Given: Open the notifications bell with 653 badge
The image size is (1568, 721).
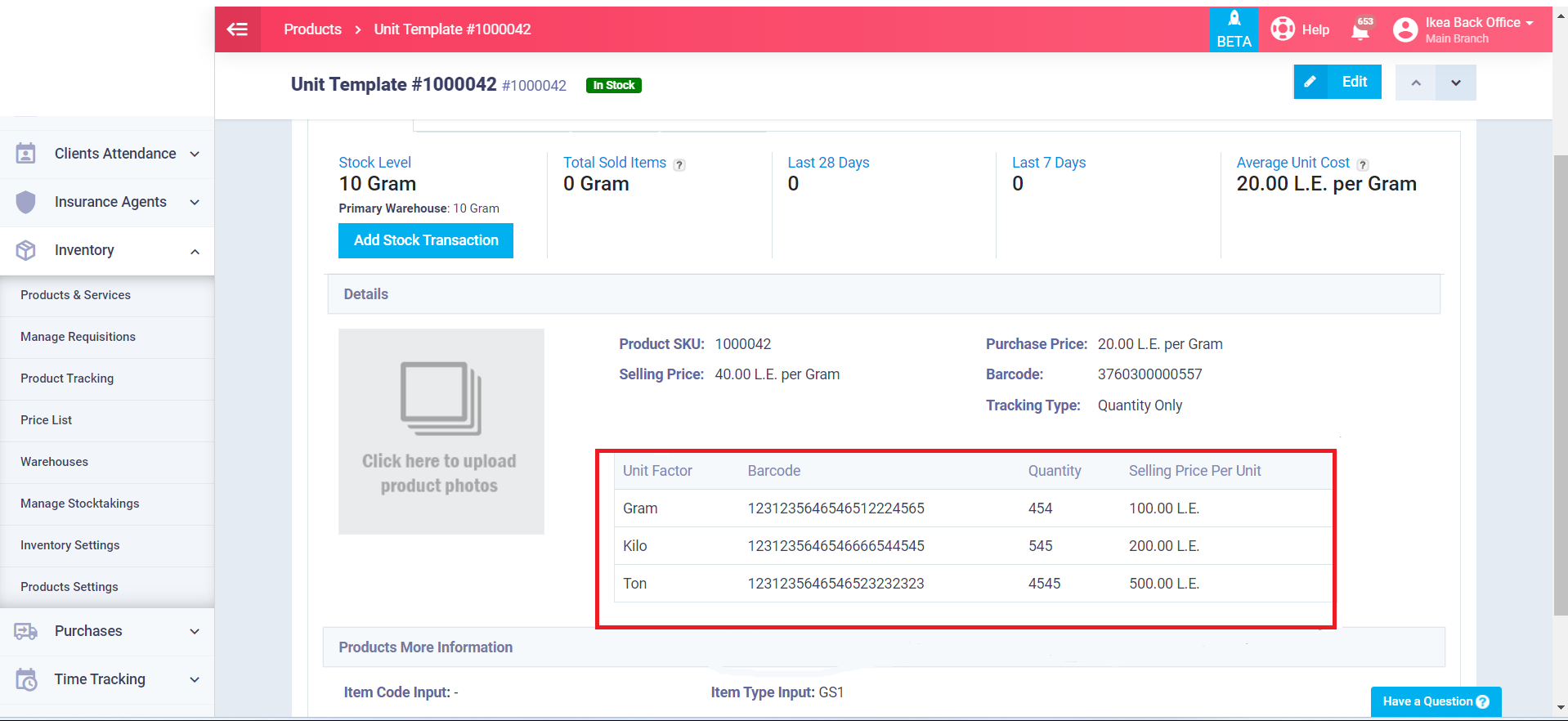Looking at the screenshot, I should pyautogui.click(x=1361, y=30).
